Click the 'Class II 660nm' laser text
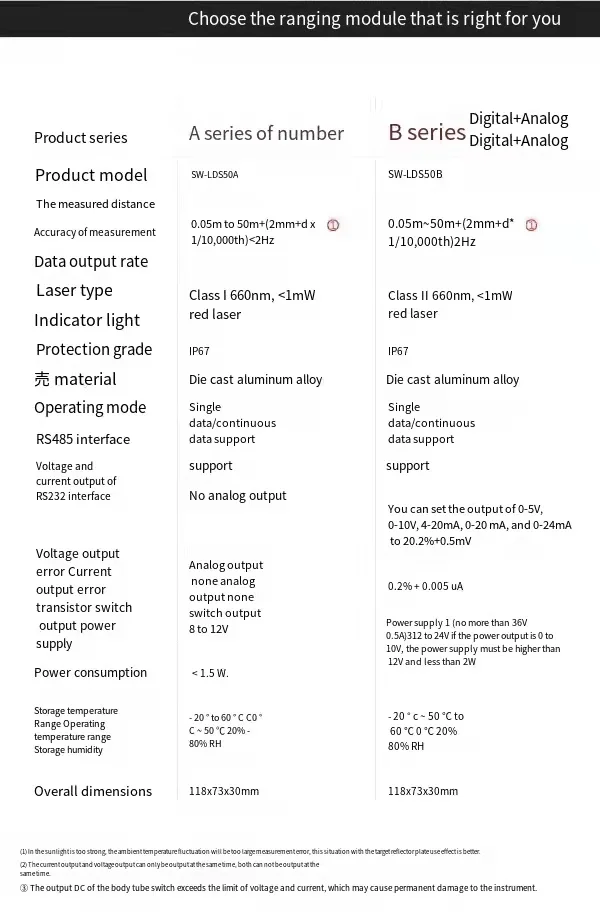 coord(449,295)
